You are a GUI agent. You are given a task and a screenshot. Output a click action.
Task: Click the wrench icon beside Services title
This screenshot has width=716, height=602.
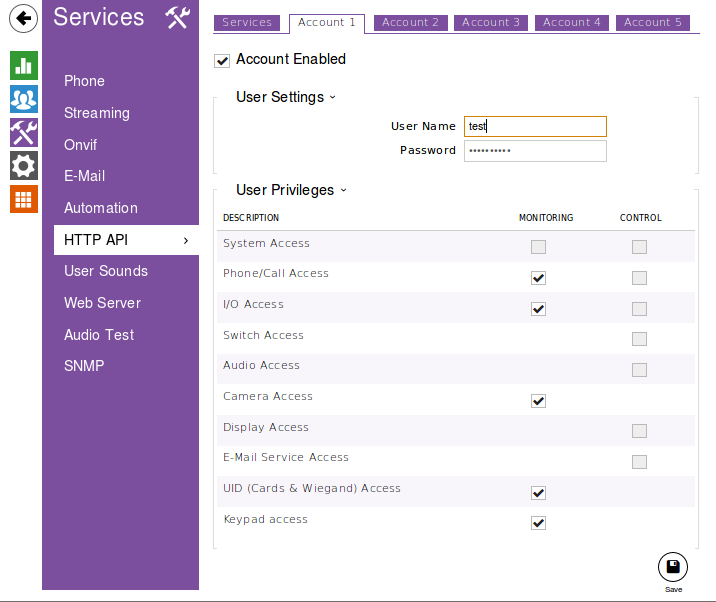177,17
